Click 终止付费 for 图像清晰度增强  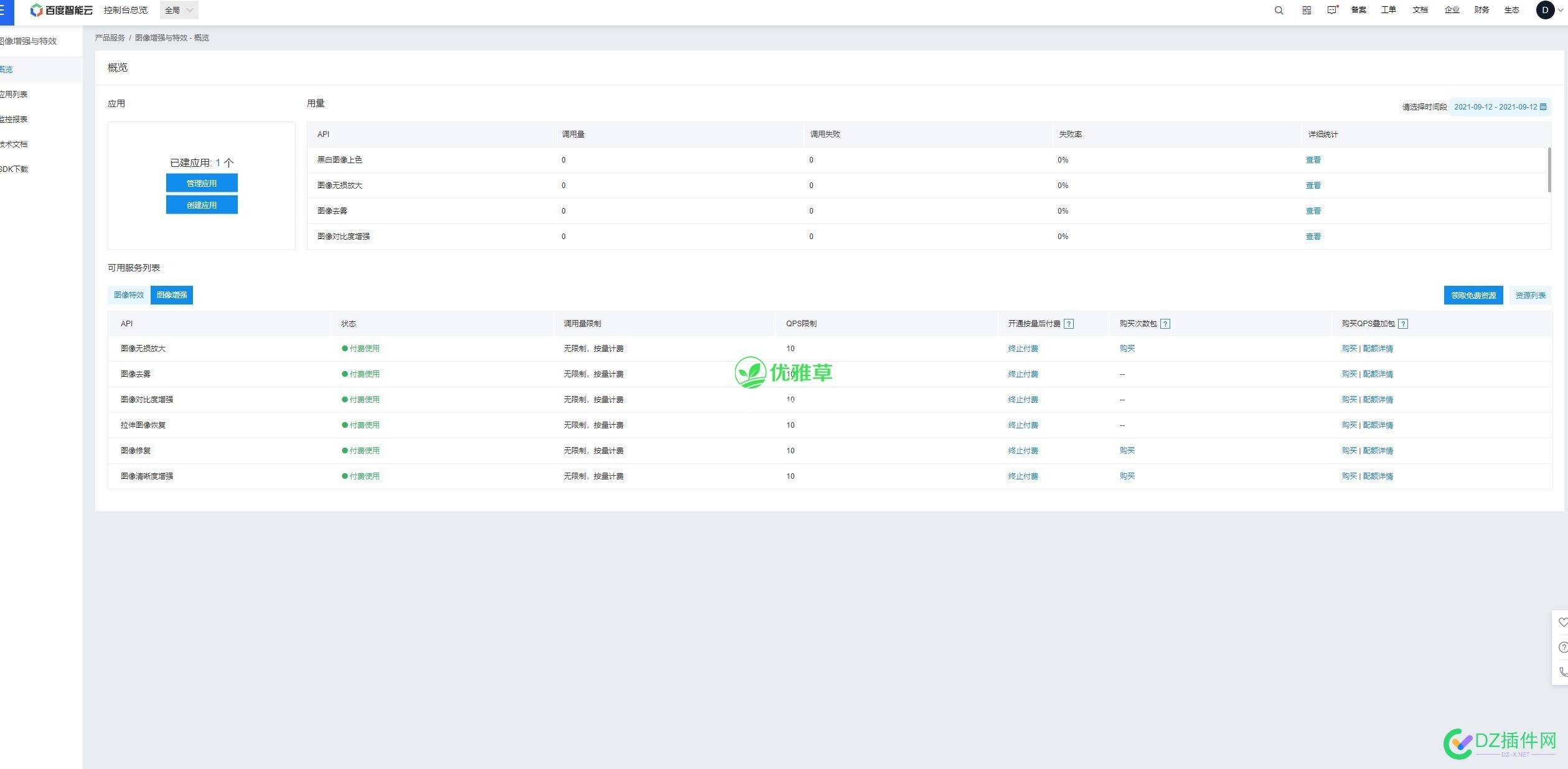click(1023, 476)
